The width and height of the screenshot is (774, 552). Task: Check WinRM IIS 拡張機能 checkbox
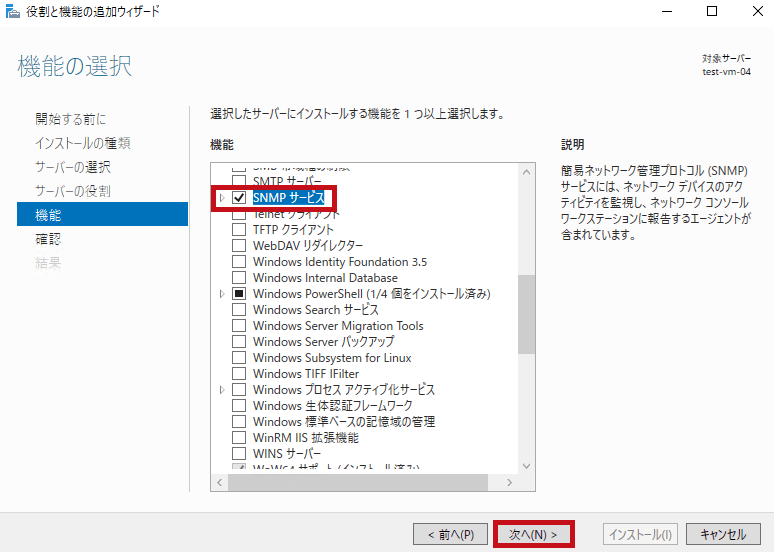tap(239, 437)
